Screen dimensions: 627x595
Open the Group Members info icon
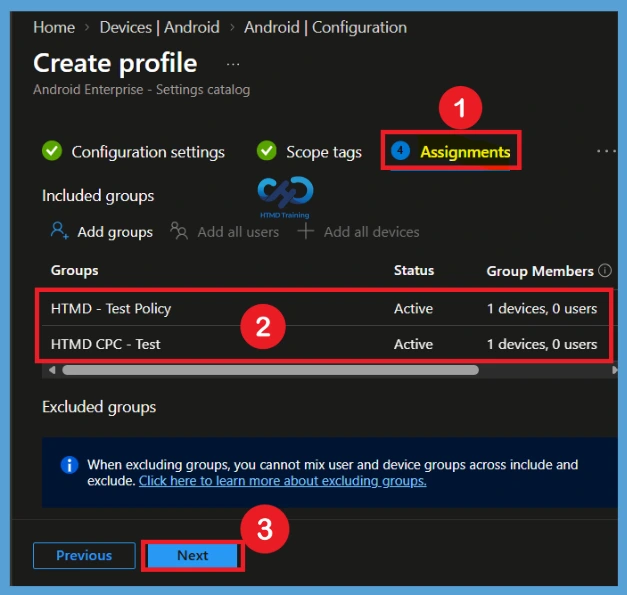point(605,271)
